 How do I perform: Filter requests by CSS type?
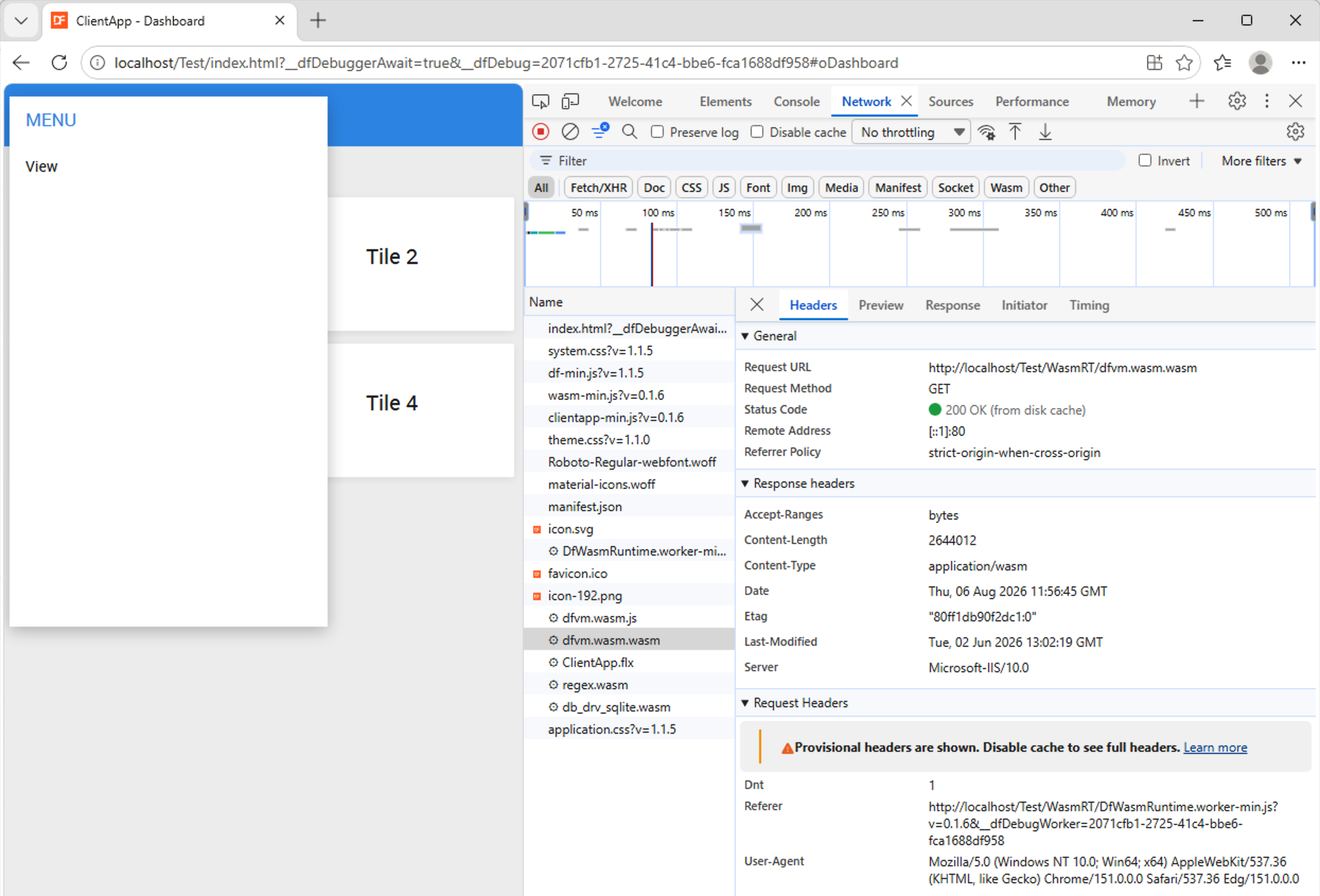(691, 188)
